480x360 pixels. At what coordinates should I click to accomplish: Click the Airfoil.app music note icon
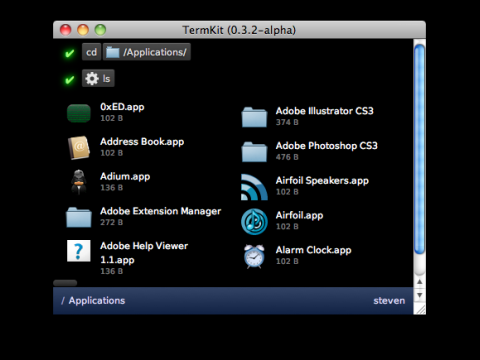(x=254, y=222)
